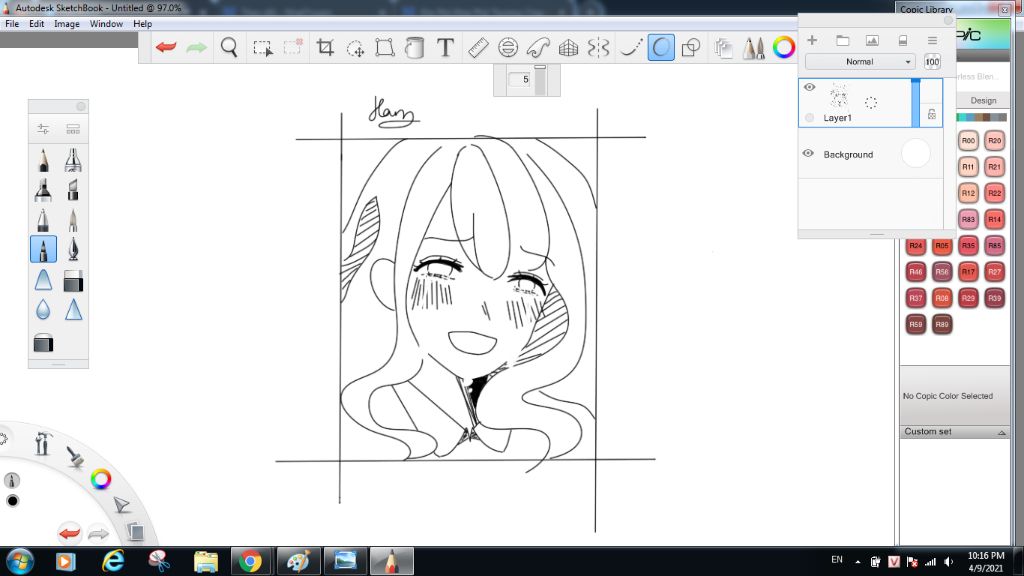
Task: Click Undo arrow in corner lagoon
Action: tap(69, 533)
